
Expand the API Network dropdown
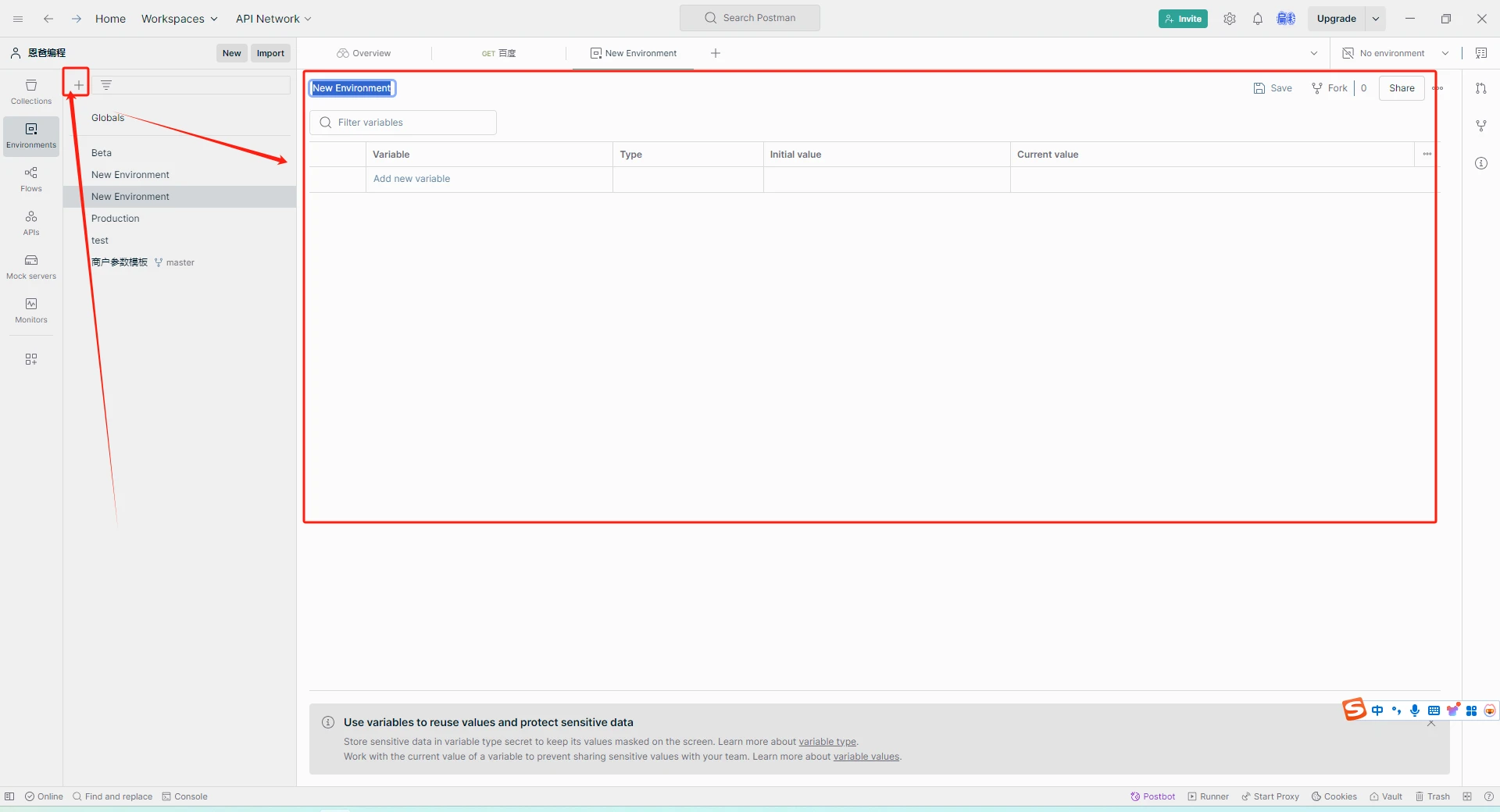273,19
